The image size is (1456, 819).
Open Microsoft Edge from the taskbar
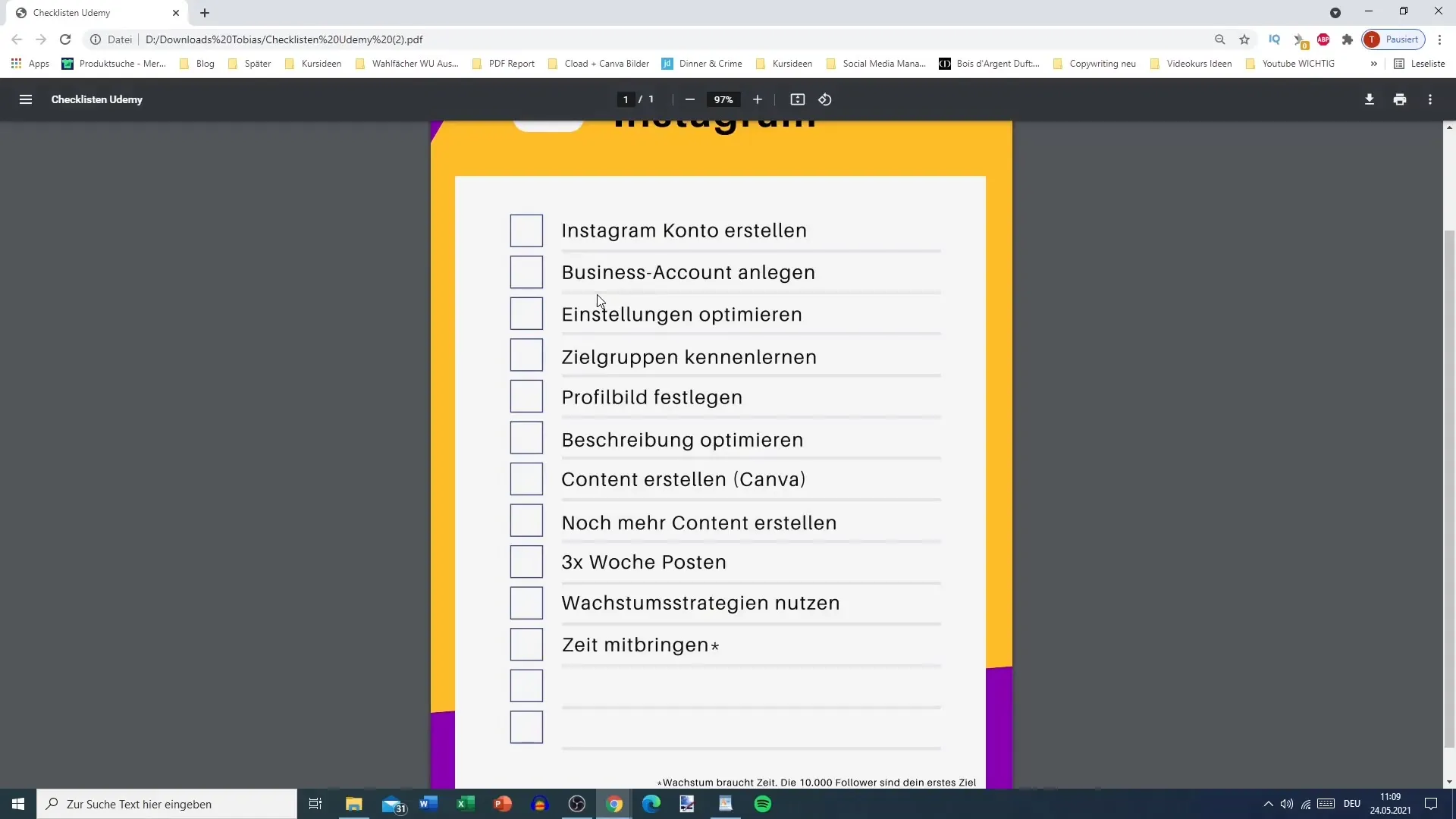pos(651,804)
